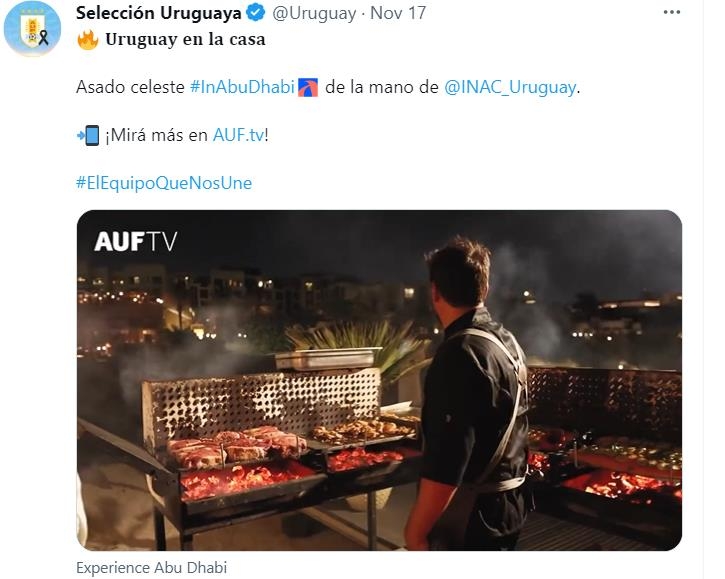Click the blue verified badge
725x579 pixels.
tap(256, 14)
